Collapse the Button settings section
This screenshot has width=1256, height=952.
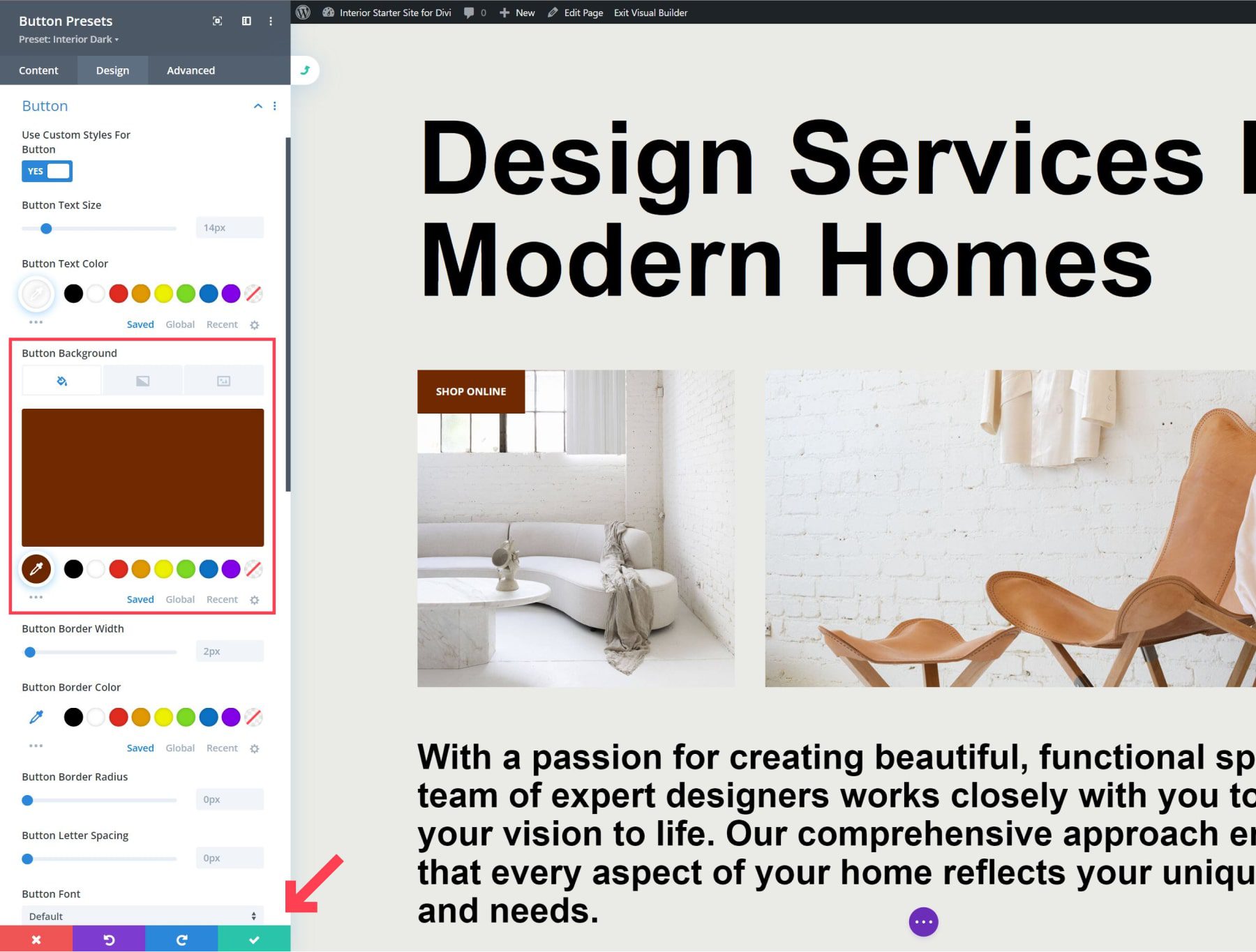[x=257, y=106]
